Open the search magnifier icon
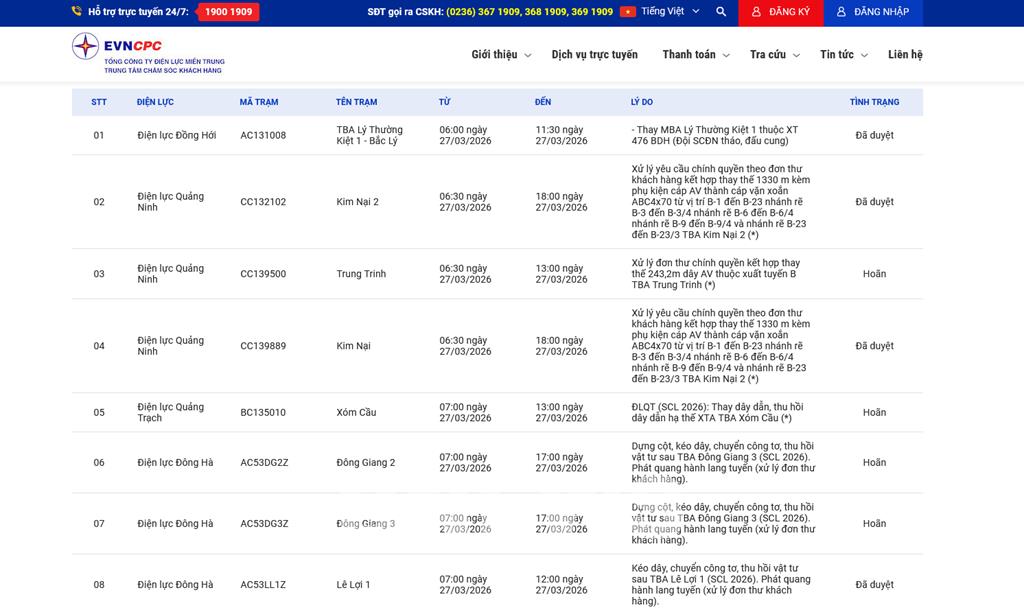This screenshot has width=1024, height=612. [721, 12]
